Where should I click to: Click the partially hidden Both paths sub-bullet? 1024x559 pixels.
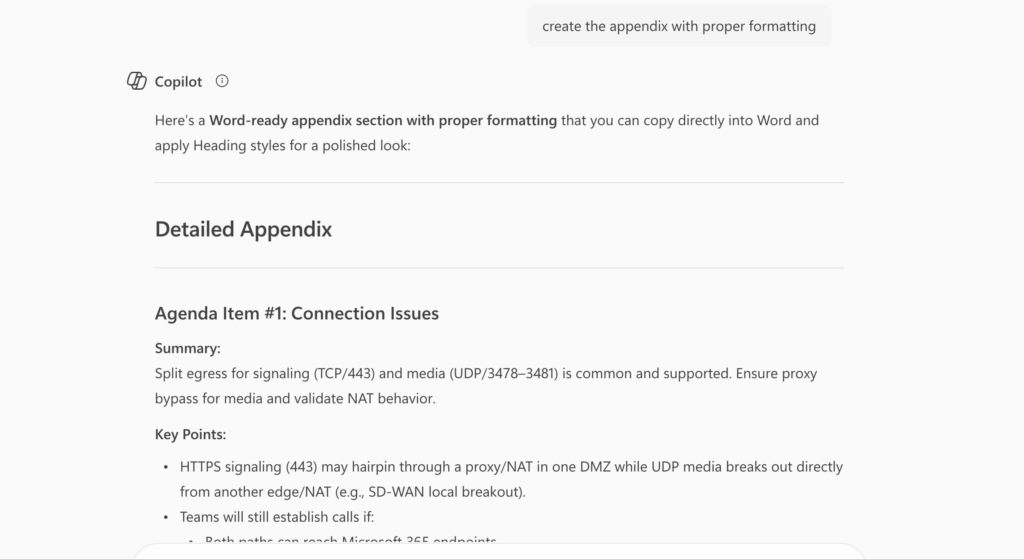coord(350,542)
